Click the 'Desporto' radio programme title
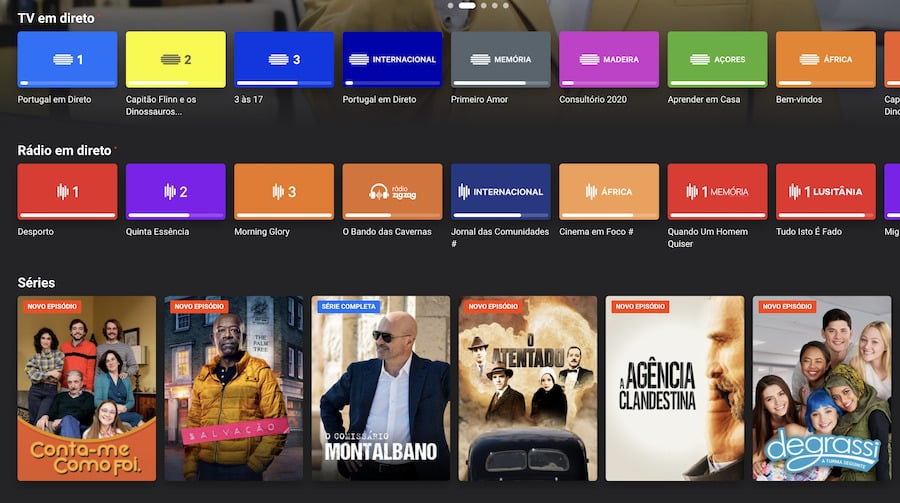This screenshot has height=503, width=900. coord(36,231)
